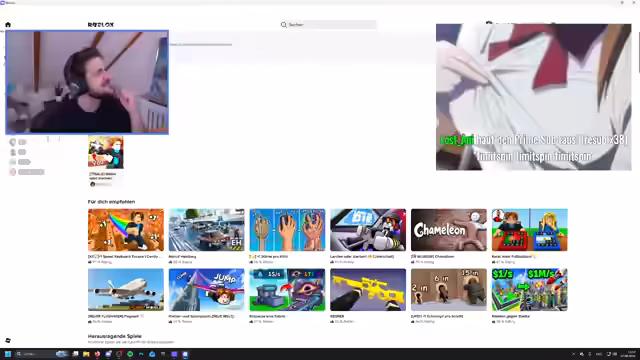Open the yellow sniper rifle game tile
Image resolution: width=640 pixels, height=360 pixels.
point(368,289)
